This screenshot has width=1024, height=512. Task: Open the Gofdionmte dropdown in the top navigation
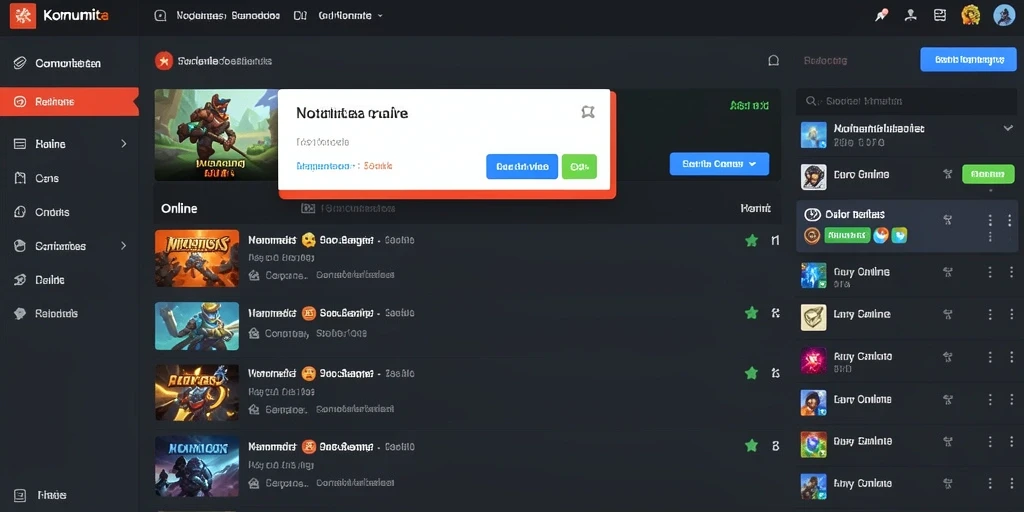click(x=351, y=15)
